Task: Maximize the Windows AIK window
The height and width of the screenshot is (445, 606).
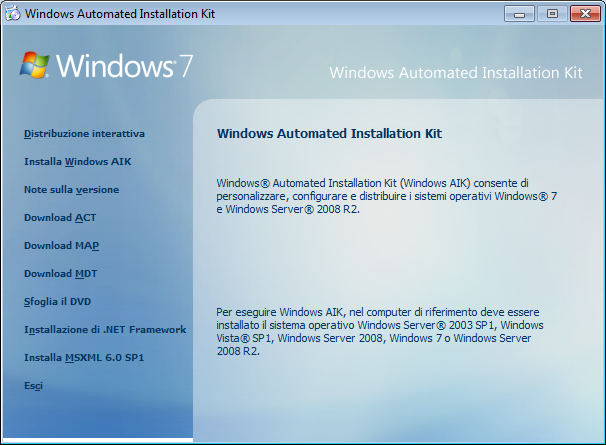Action: 552,14
